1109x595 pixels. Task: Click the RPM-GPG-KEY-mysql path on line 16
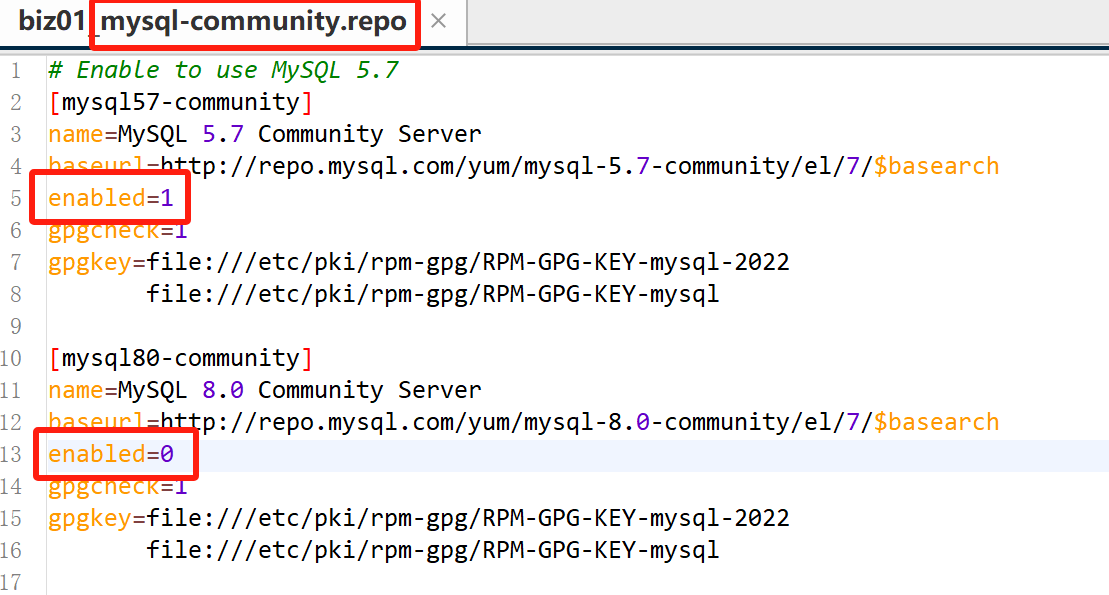433,550
